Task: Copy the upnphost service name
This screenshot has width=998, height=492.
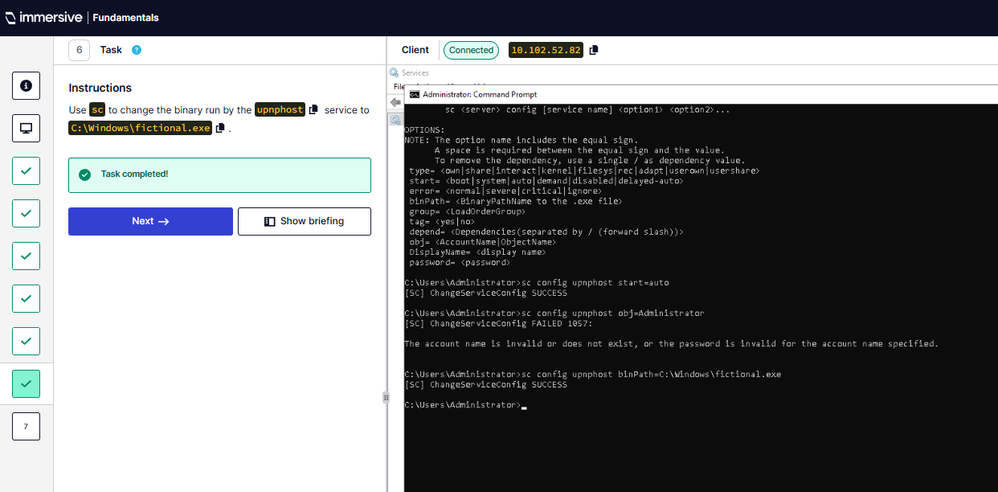Action: 313,110
